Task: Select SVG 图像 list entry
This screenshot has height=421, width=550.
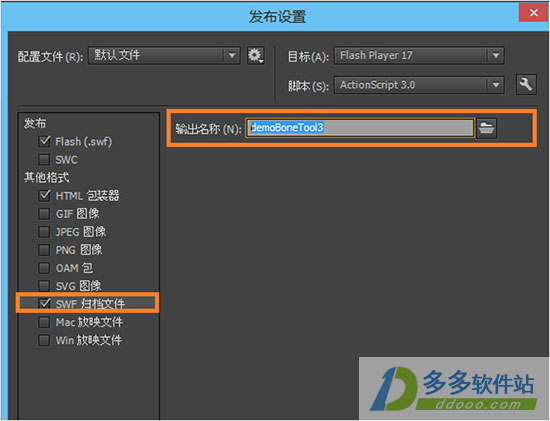Action: coord(79,286)
